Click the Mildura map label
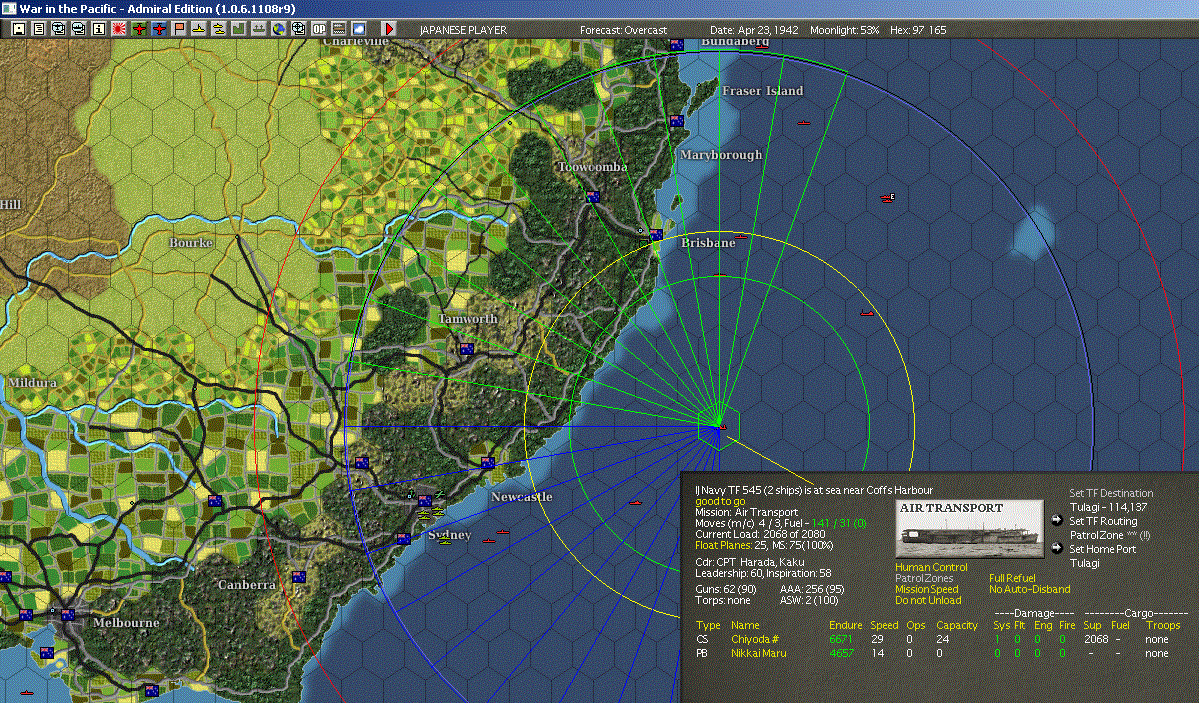 [32, 382]
